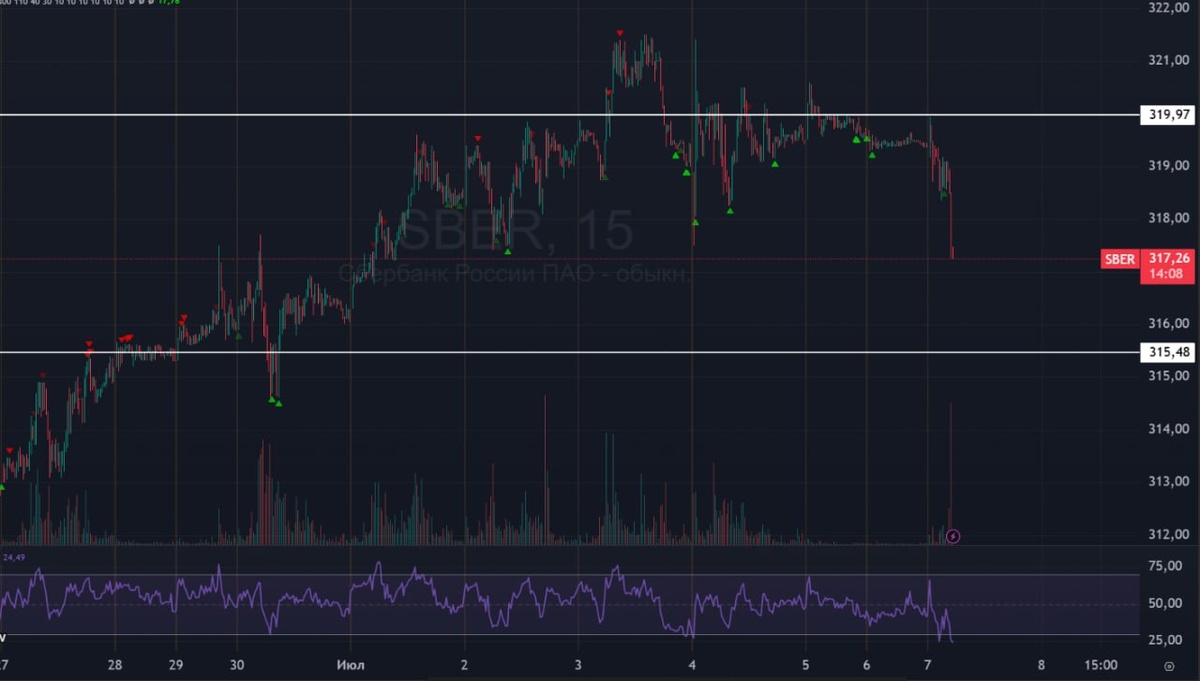1200x681 pixels.
Task: Click the current price 317,26 label
Action: coord(1169,258)
